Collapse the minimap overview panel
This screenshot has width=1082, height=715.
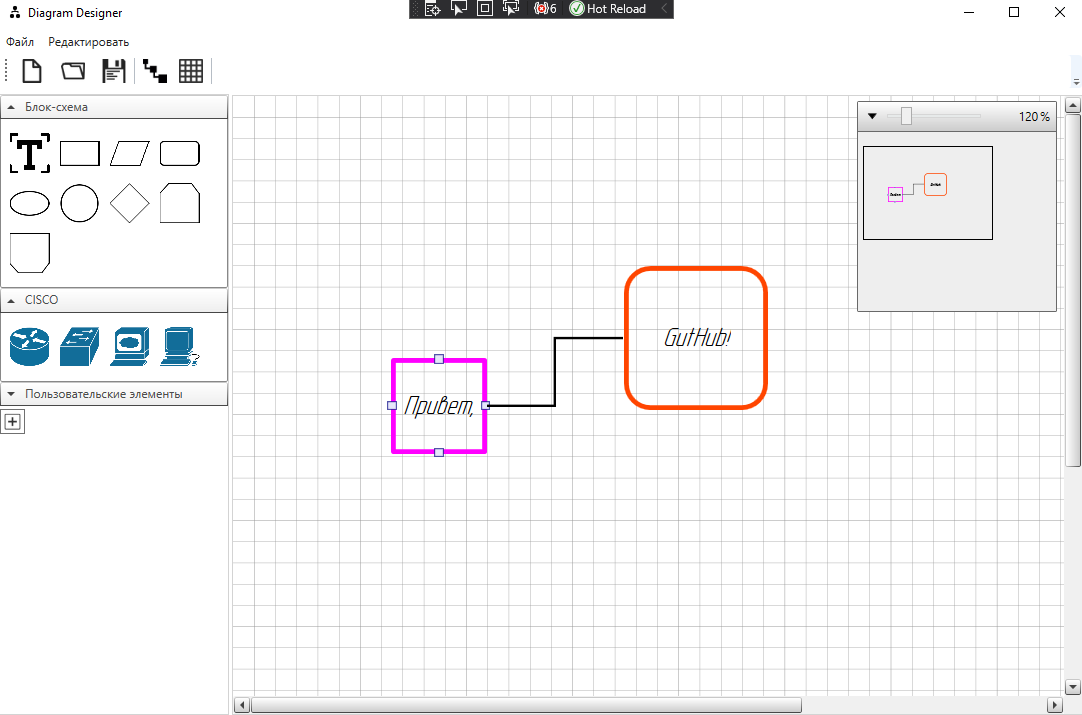(871, 116)
